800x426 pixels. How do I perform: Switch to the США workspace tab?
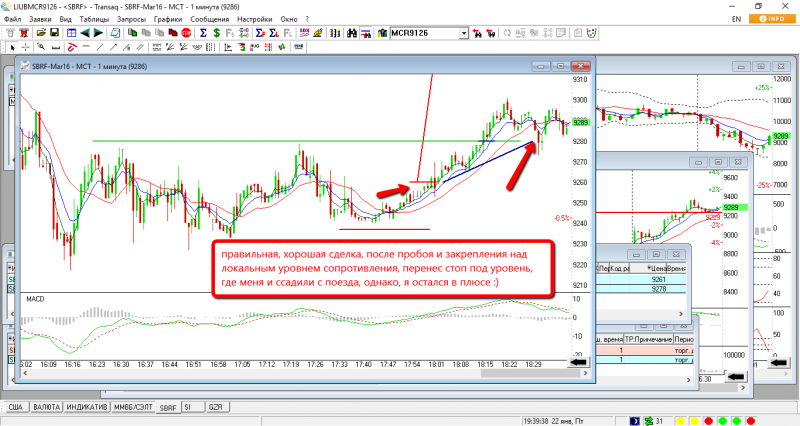15,407
